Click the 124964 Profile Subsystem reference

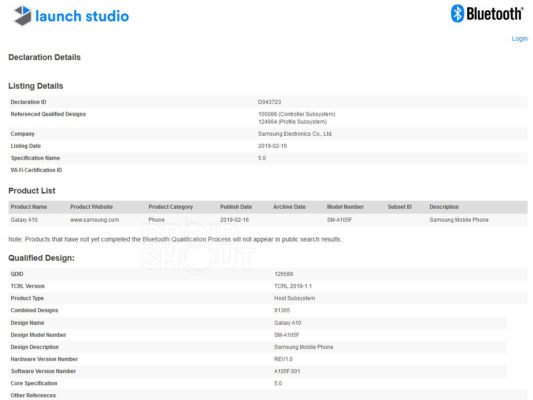click(x=293, y=122)
